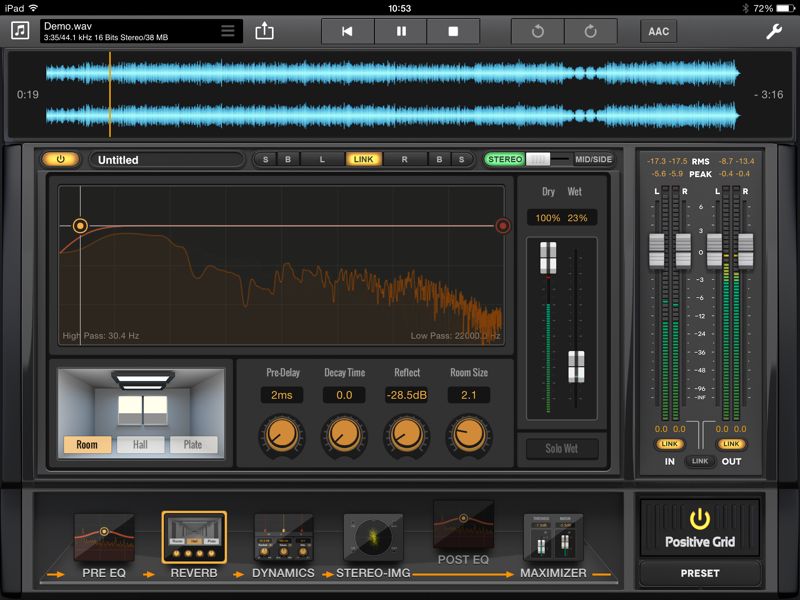Click the input left channel fader
The image size is (800, 600).
pyautogui.click(x=657, y=251)
